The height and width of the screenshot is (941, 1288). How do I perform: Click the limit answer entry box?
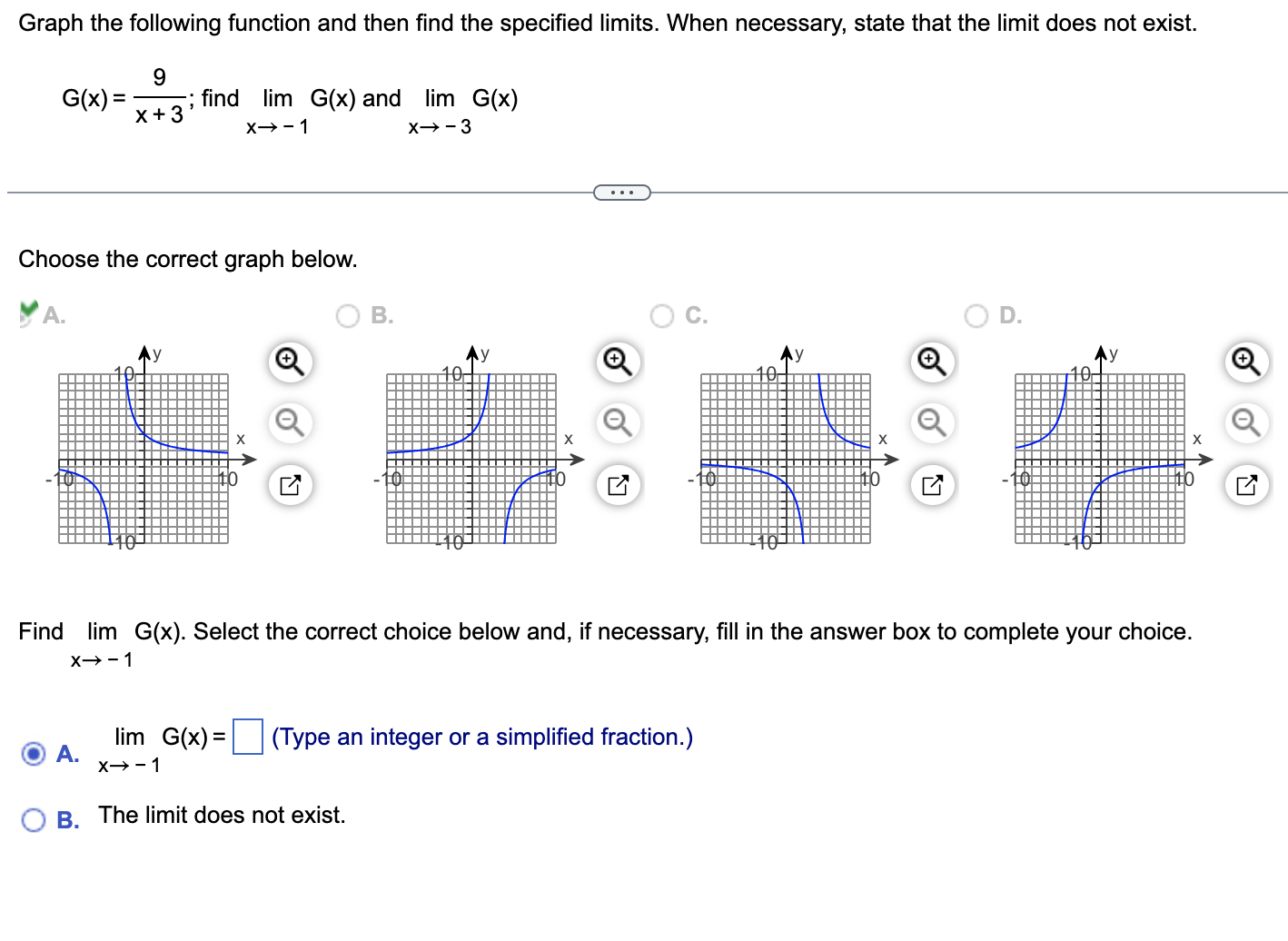pos(246,736)
